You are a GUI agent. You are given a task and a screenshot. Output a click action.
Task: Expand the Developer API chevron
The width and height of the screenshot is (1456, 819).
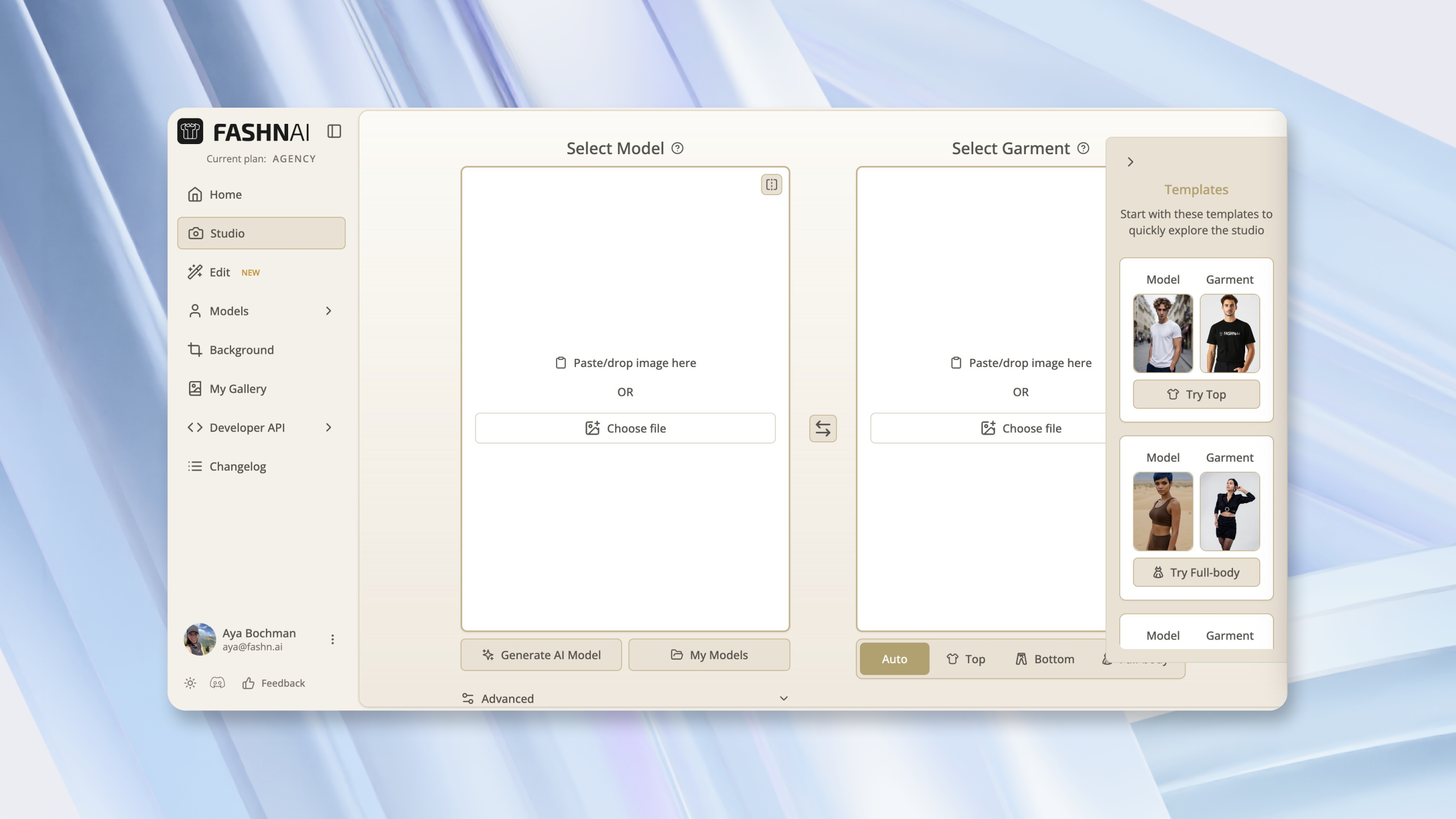pos(329,427)
